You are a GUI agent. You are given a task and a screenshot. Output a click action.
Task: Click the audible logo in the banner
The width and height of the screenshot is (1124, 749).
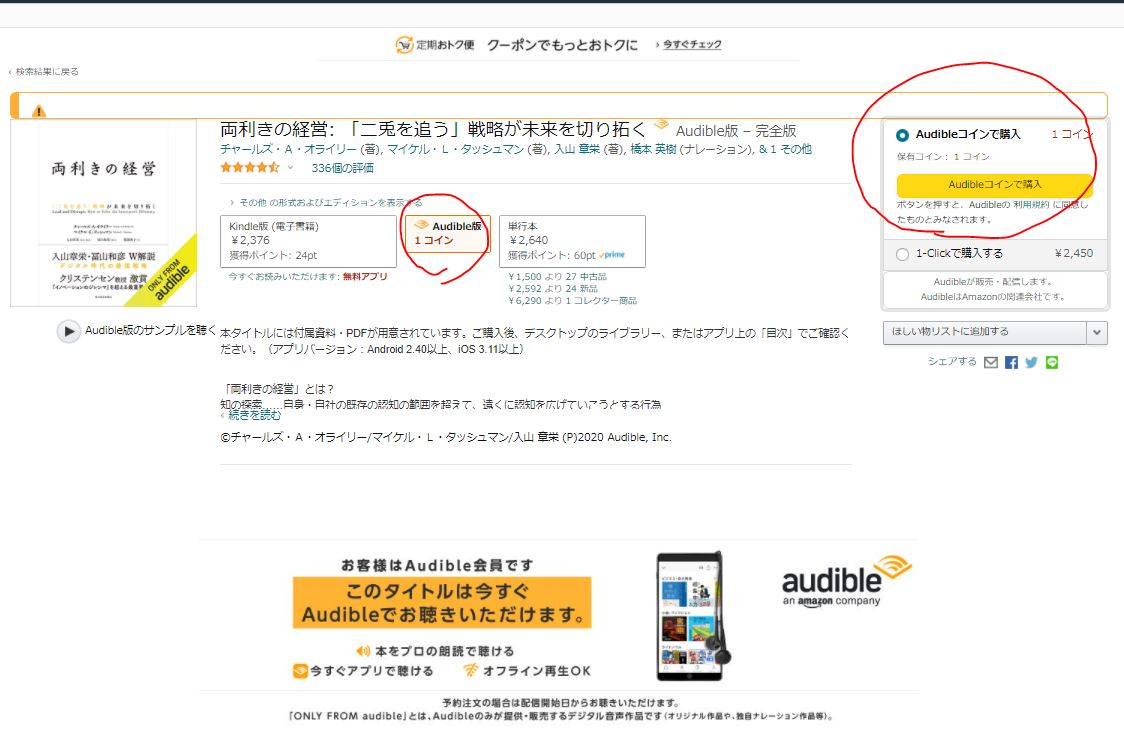point(846,581)
